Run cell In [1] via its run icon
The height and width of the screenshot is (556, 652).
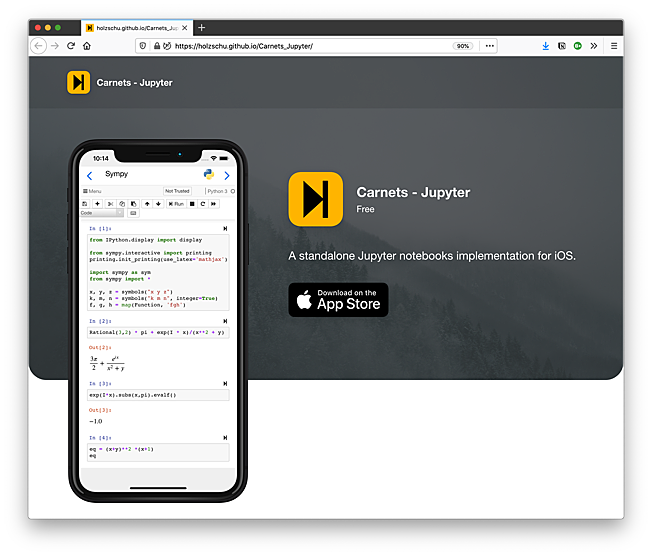coord(225,229)
